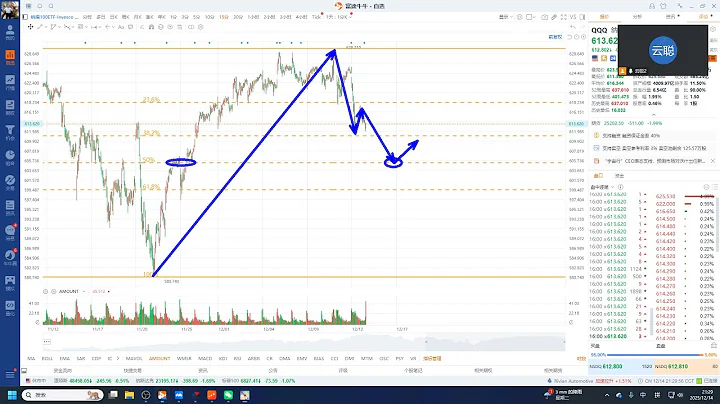The height and width of the screenshot is (404, 720).
Task: Open the pie chart portfolio icon in sidebar
Action: tap(10, 157)
